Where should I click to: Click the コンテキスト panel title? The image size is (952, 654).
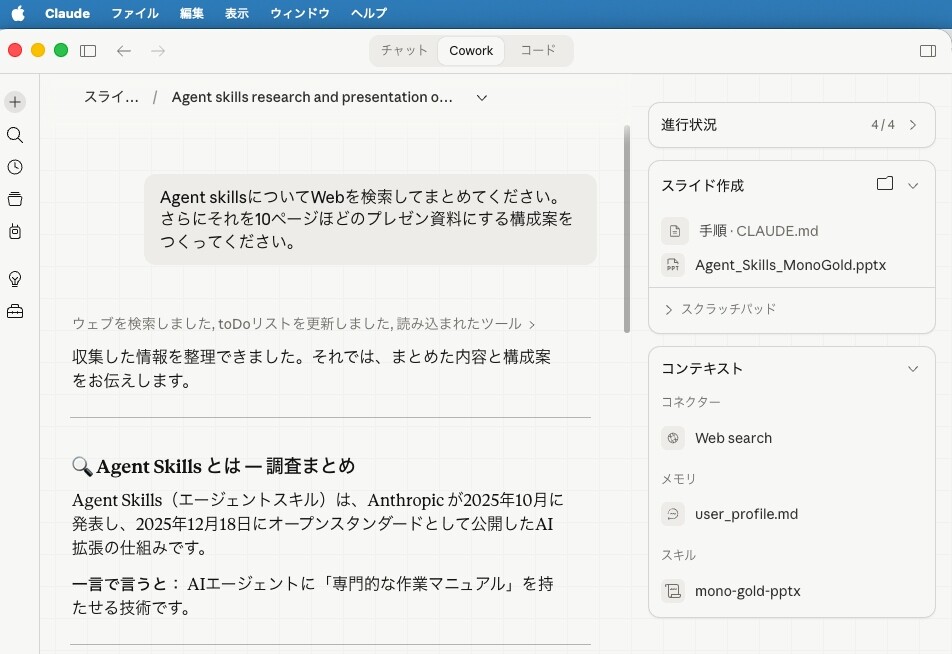pos(702,369)
